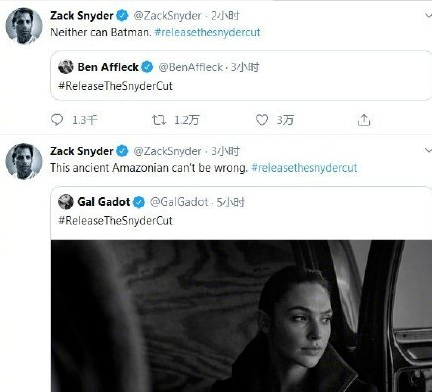Share the Neither can Batman tweet
This screenshot has width=432, height=392.
[364, 120]
